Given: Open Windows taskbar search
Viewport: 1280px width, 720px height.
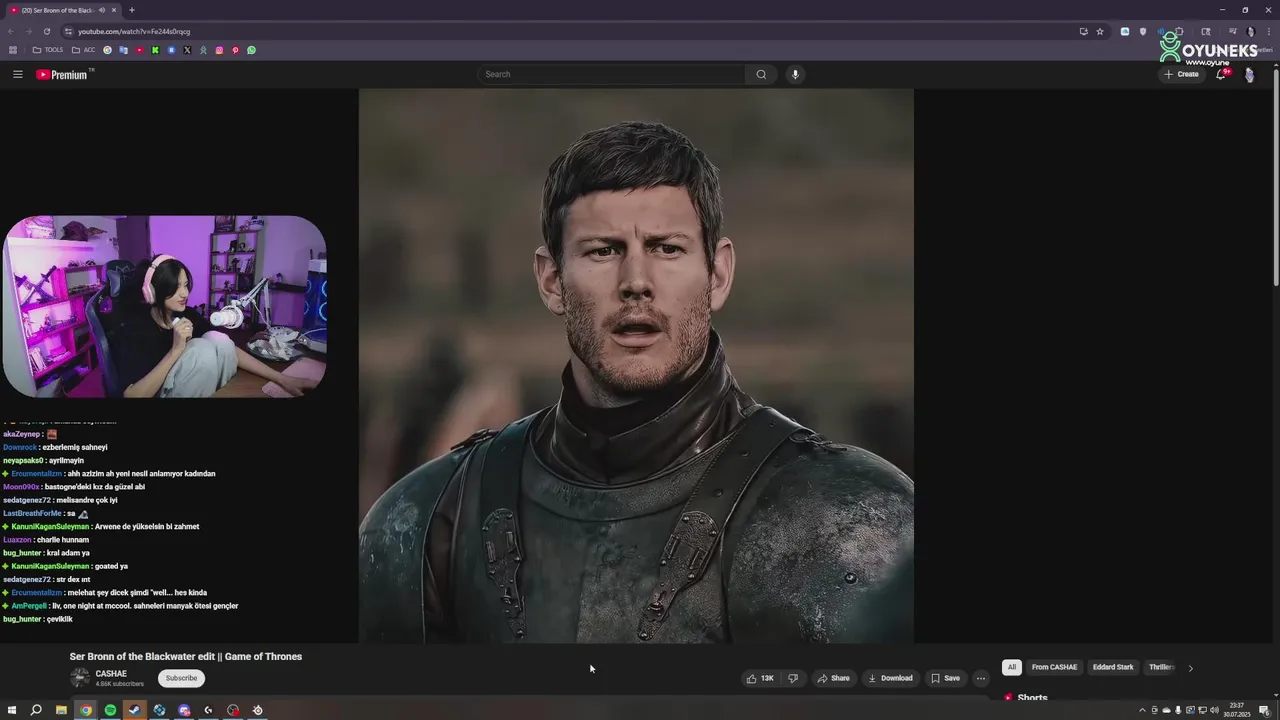Looking at the screenshot, I should coord(36,710).
